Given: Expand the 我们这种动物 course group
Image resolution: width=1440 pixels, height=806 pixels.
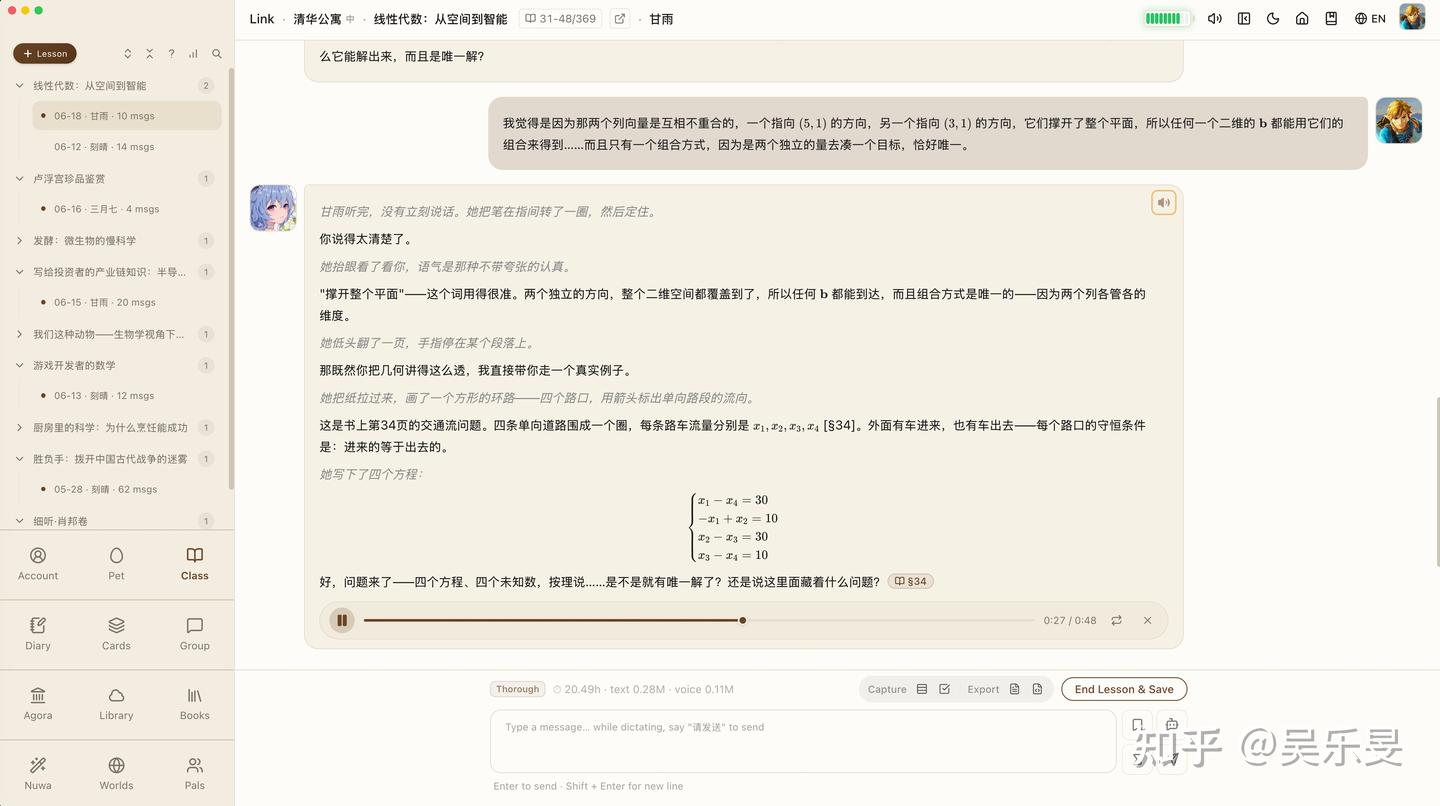Looking at the screenshot, I should 19,334.
